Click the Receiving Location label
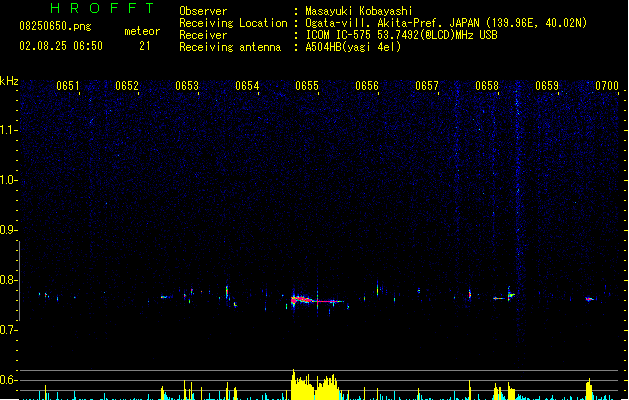This screenshot has width=629, height=400. coord(233,23)
